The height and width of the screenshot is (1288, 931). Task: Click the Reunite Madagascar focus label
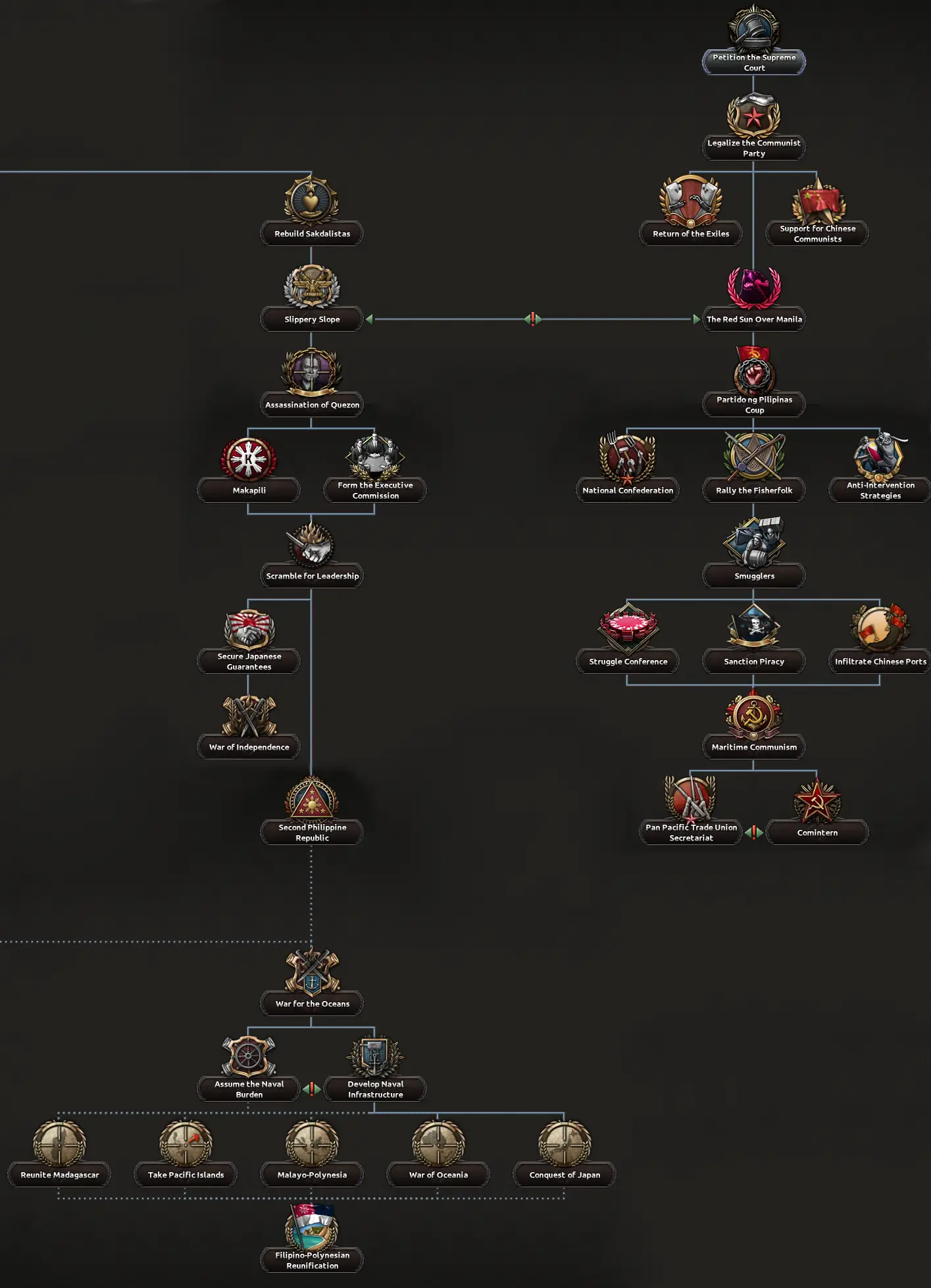(59, 1175)
